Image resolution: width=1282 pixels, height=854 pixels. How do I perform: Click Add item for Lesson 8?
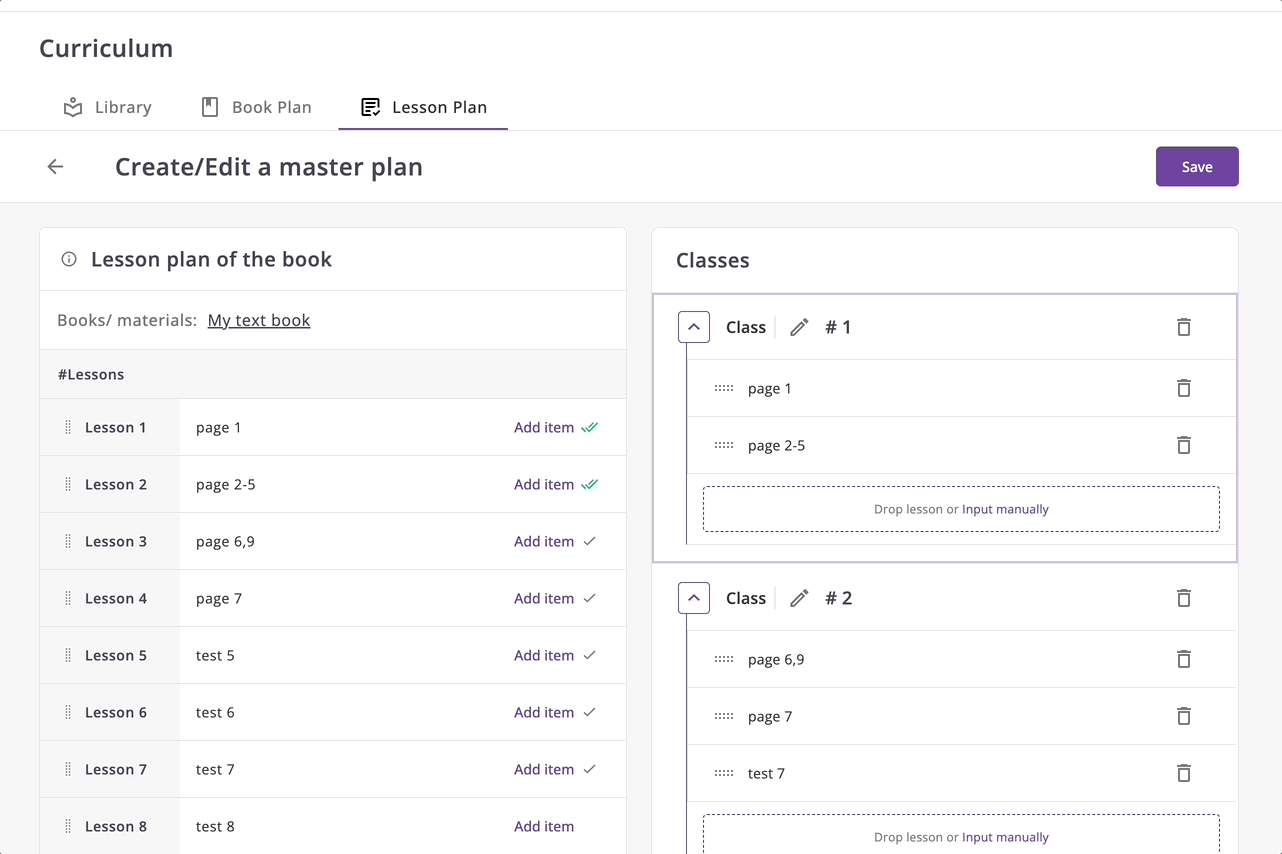(x=544, y=826)
